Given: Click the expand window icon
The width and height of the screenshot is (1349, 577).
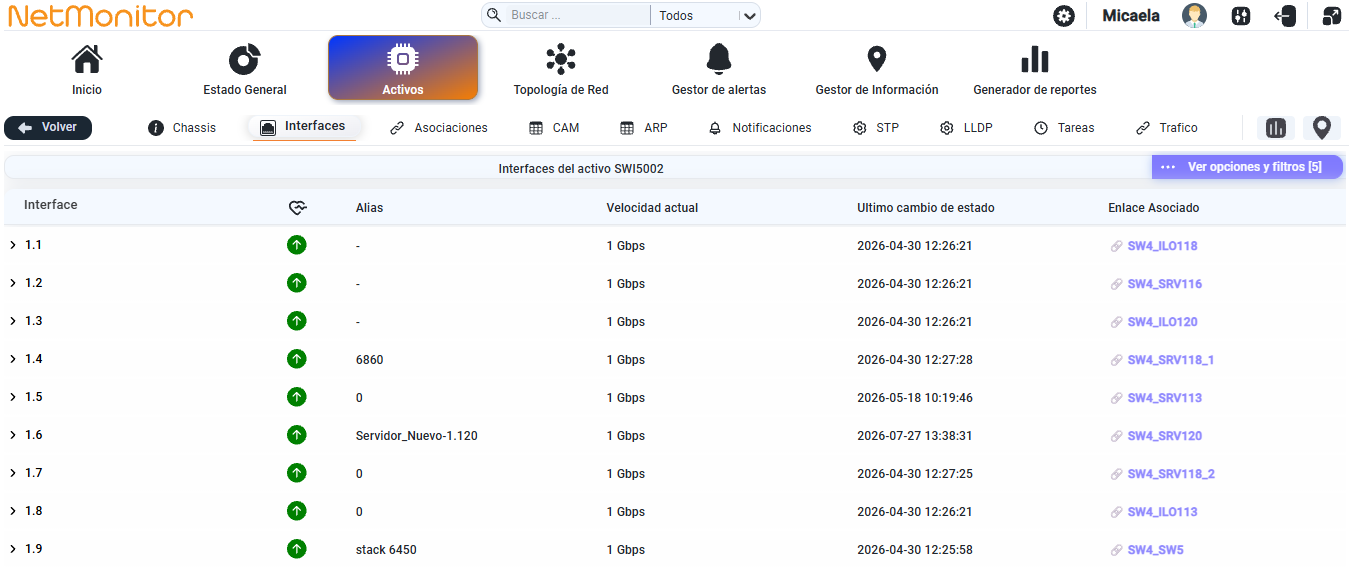Looking at the screenshot, I should tap(1331, 16).
